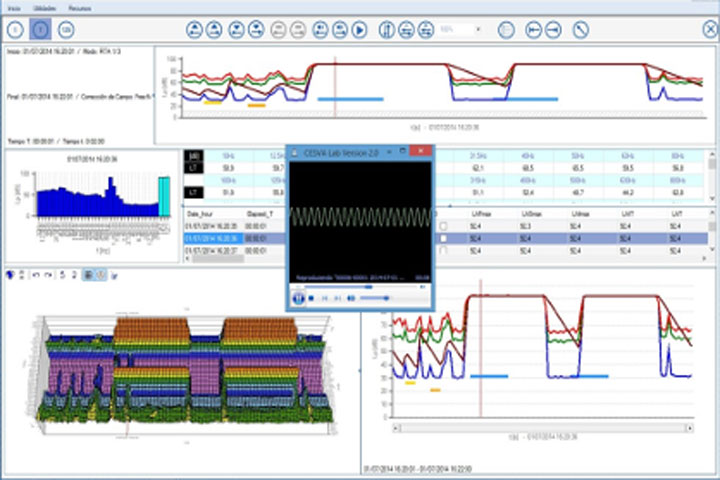Click the first round button at toolbar's left
This screenshot has width=720, height=480.
[x=16, y=30]
